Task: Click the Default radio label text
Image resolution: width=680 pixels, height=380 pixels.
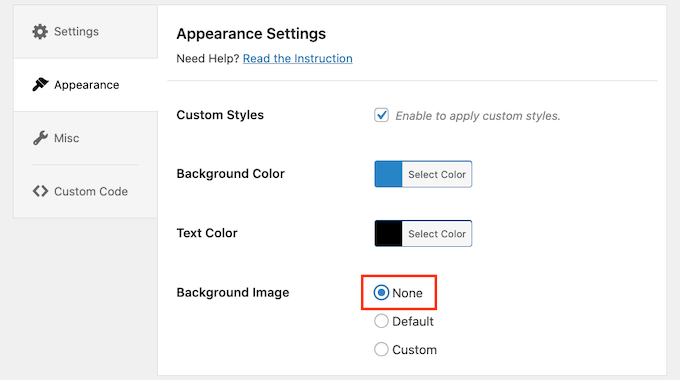Action: (x=412, y=321)
